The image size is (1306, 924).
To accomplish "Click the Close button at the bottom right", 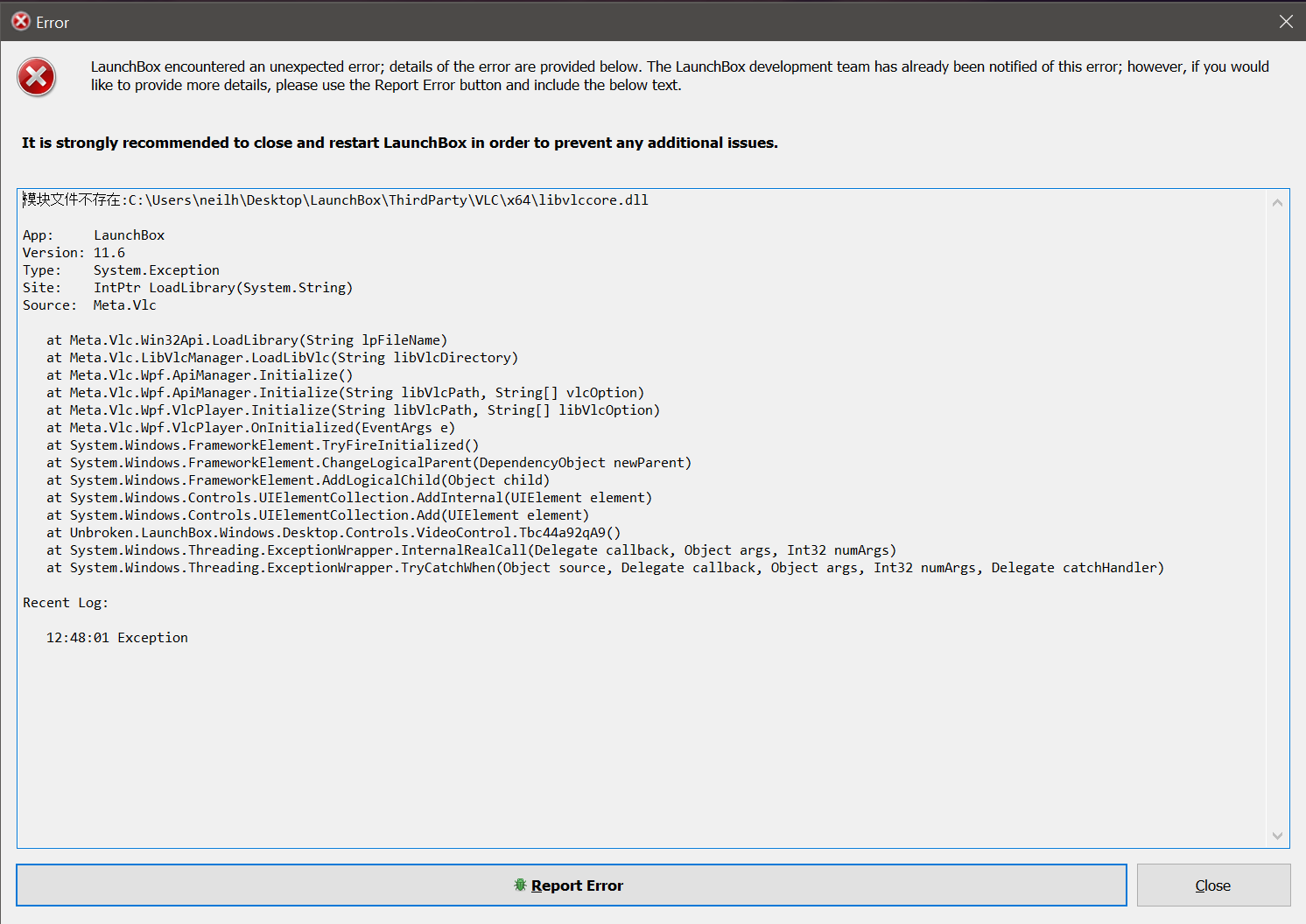I will tap(1213, 885).
